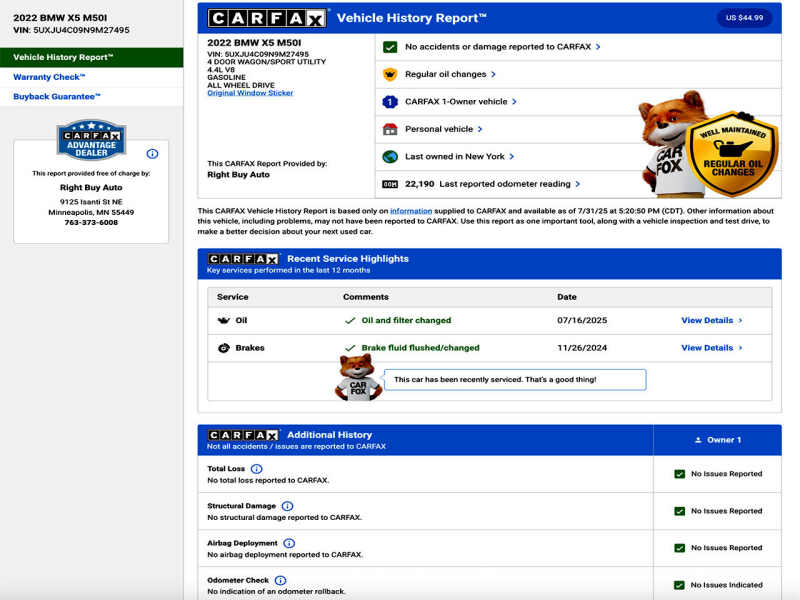Open View Details for the Brakes service

point(707,348)
